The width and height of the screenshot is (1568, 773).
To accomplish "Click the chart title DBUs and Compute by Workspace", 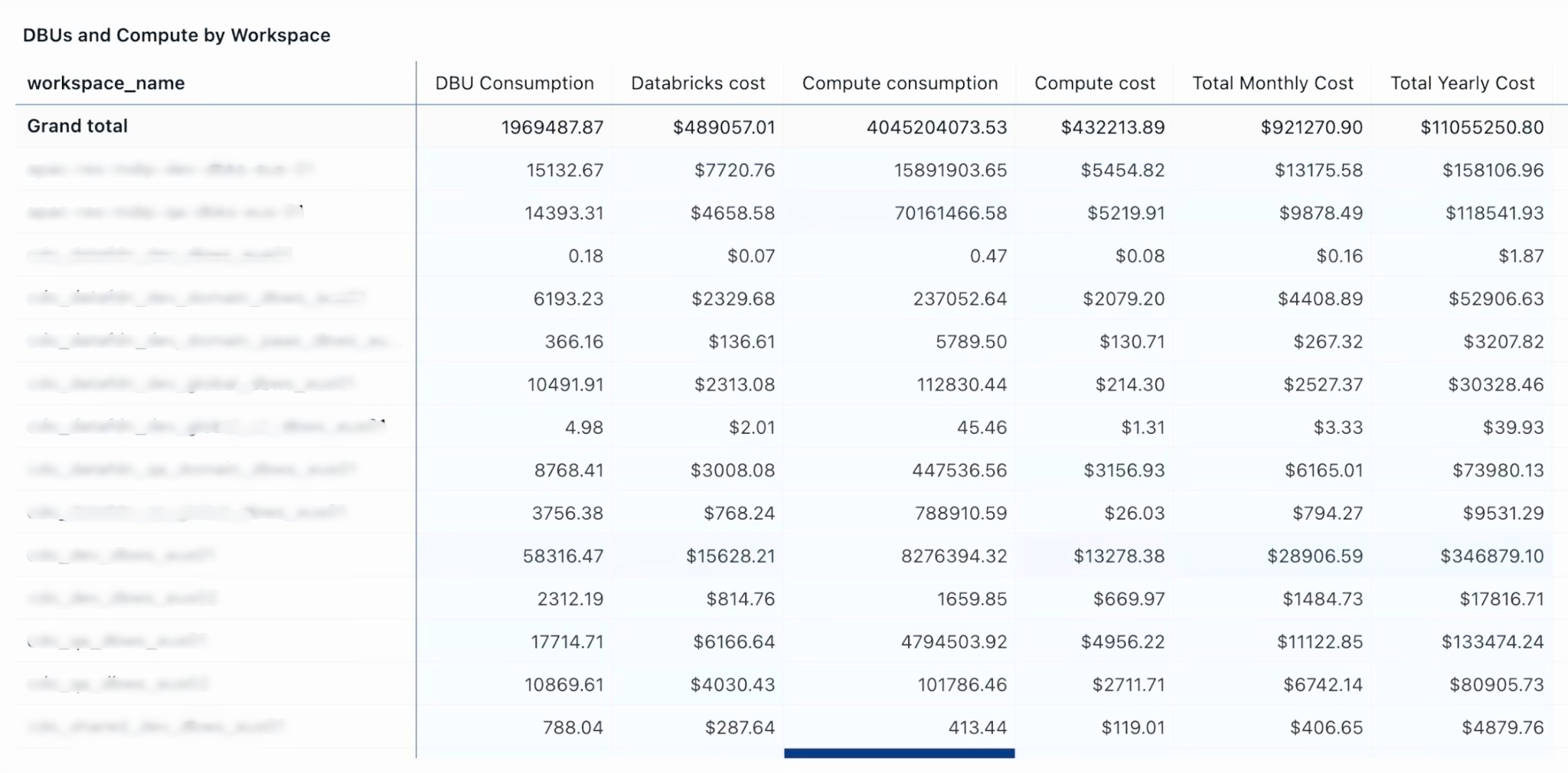I will coord(176,34).
